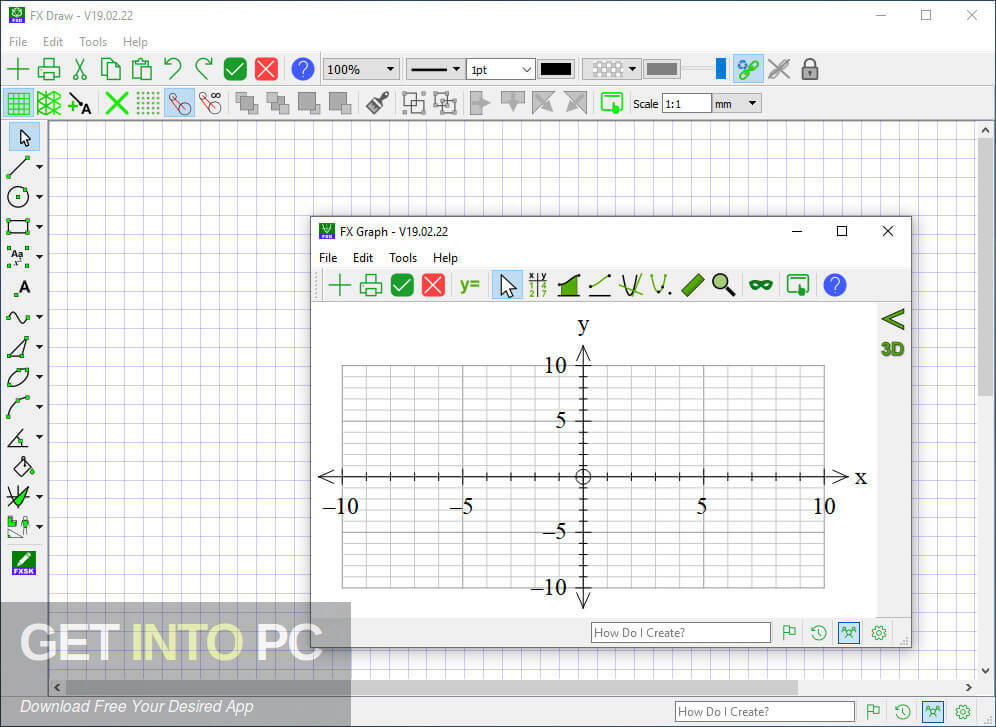Viewport: 996px width, 727px height.
Task: Expand the Rectangle tool options arrow
Action: 39,227
